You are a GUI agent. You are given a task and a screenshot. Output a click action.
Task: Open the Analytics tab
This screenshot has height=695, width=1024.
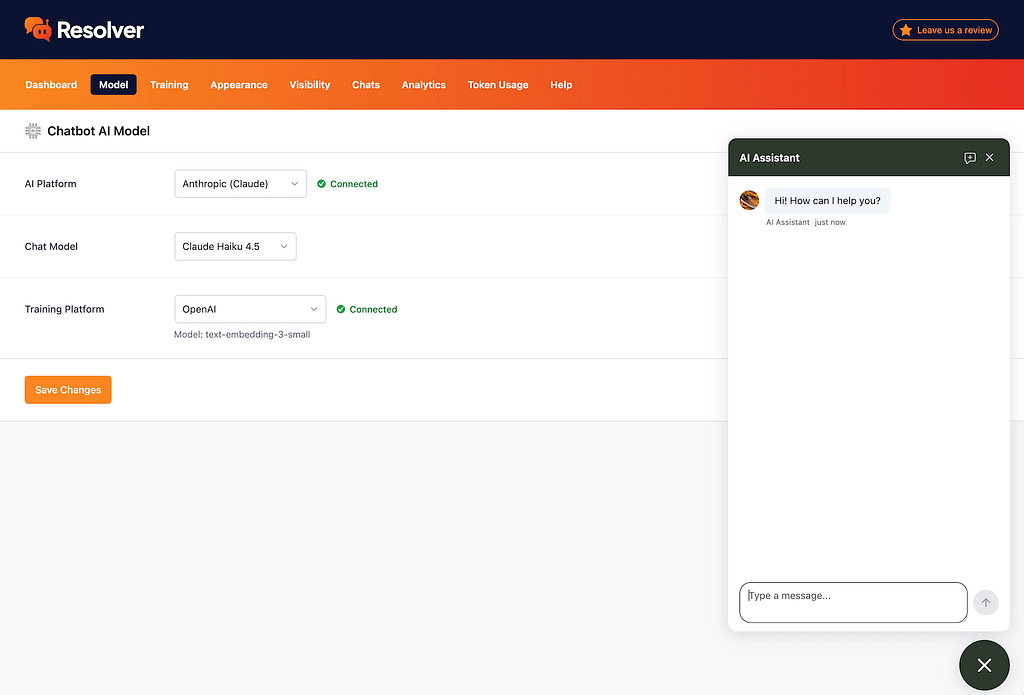click(x=424, y=85)
